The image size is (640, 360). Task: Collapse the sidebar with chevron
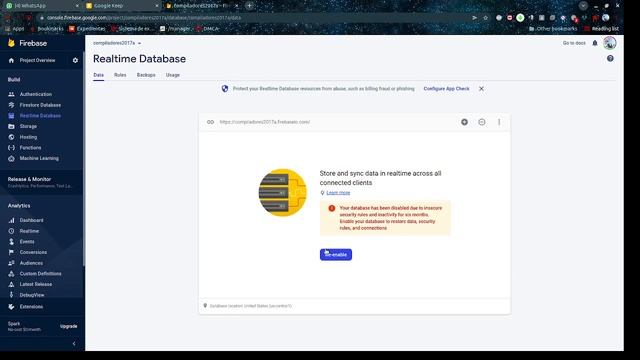(74, 344)
